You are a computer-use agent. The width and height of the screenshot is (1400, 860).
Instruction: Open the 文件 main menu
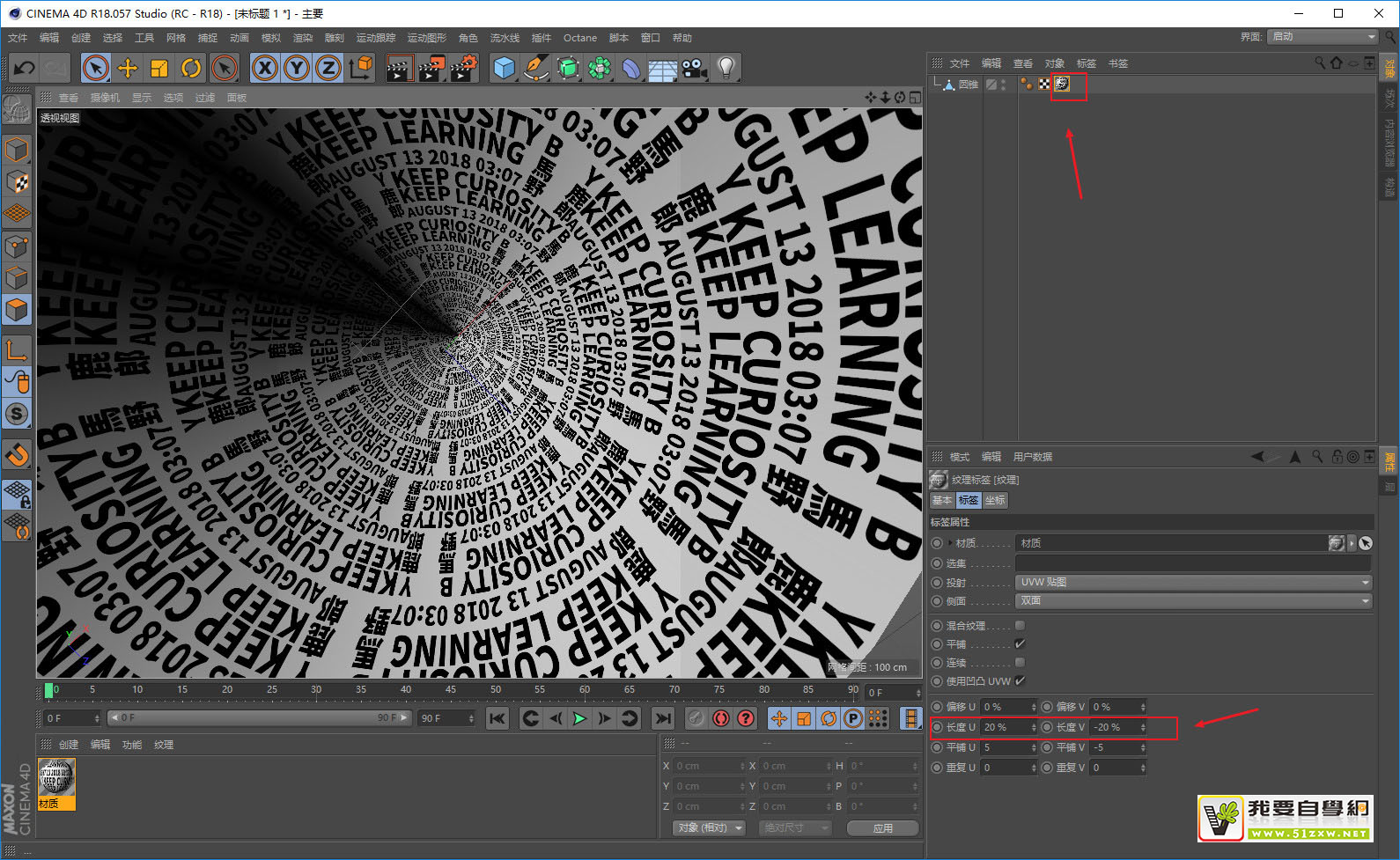pos(18,38)
